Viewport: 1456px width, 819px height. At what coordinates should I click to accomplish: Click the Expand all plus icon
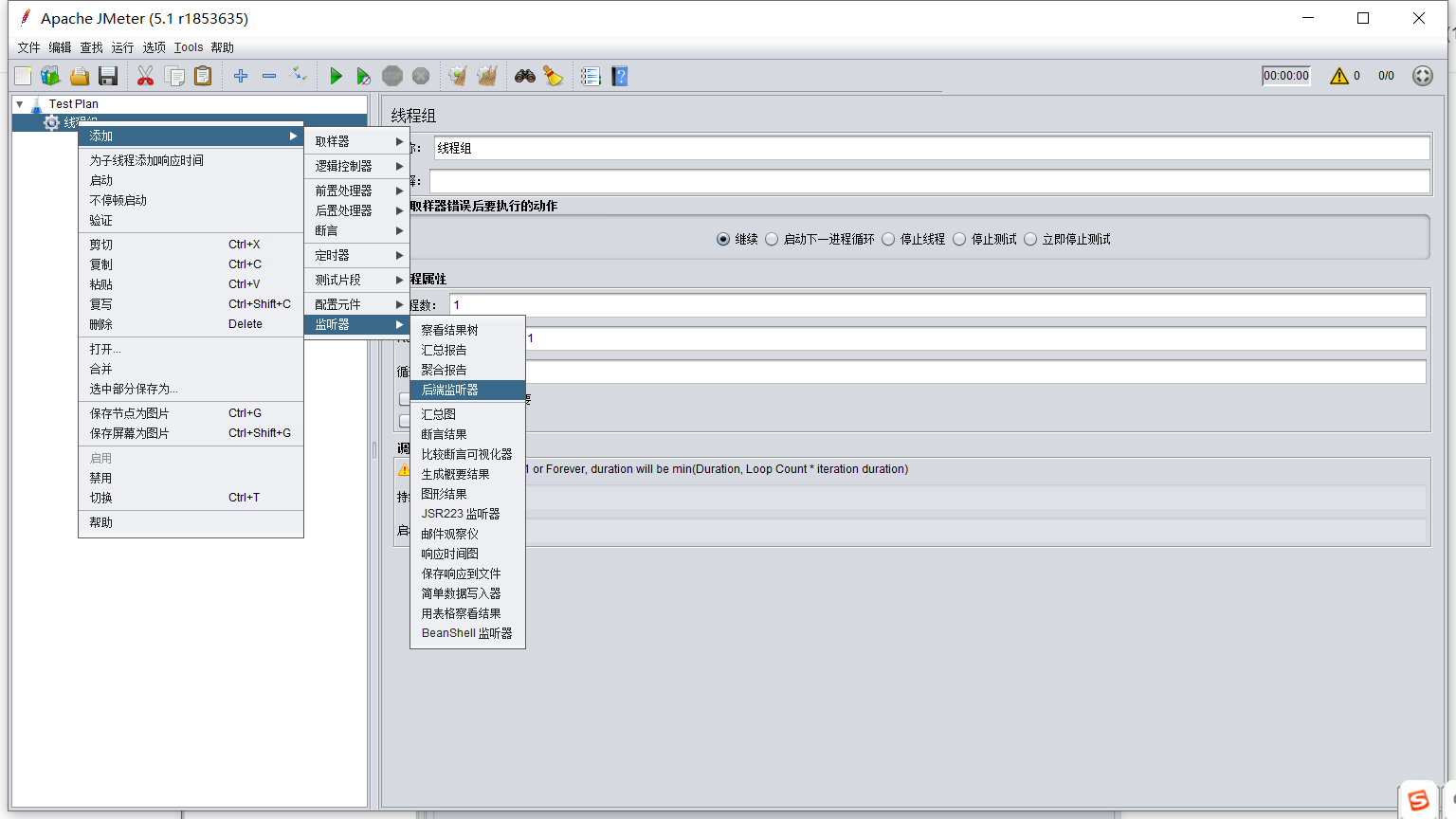[241, 76]
